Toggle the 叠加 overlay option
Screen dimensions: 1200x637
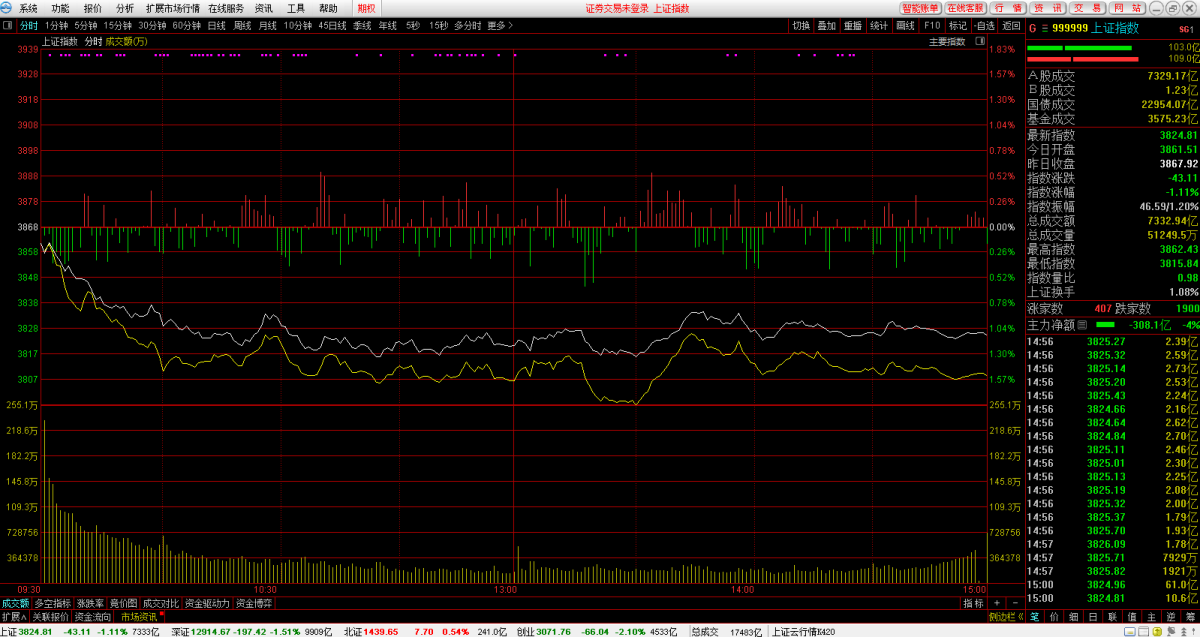826,25
